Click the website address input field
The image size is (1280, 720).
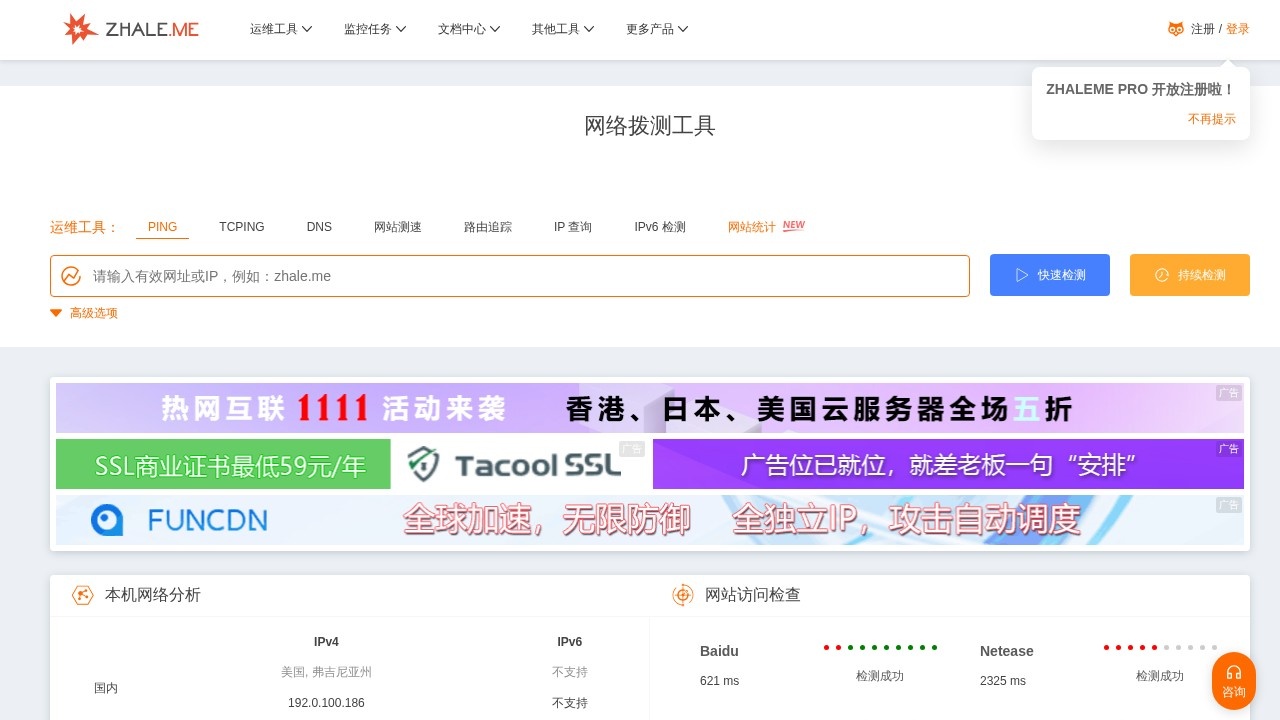click(x=500, y=276)
